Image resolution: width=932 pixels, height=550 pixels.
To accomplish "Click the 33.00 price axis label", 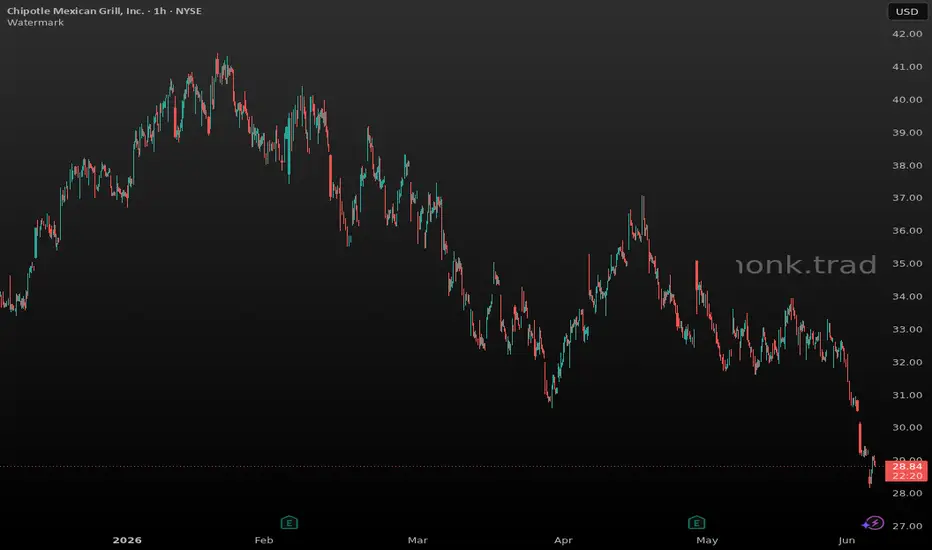I will coord(907,329).
